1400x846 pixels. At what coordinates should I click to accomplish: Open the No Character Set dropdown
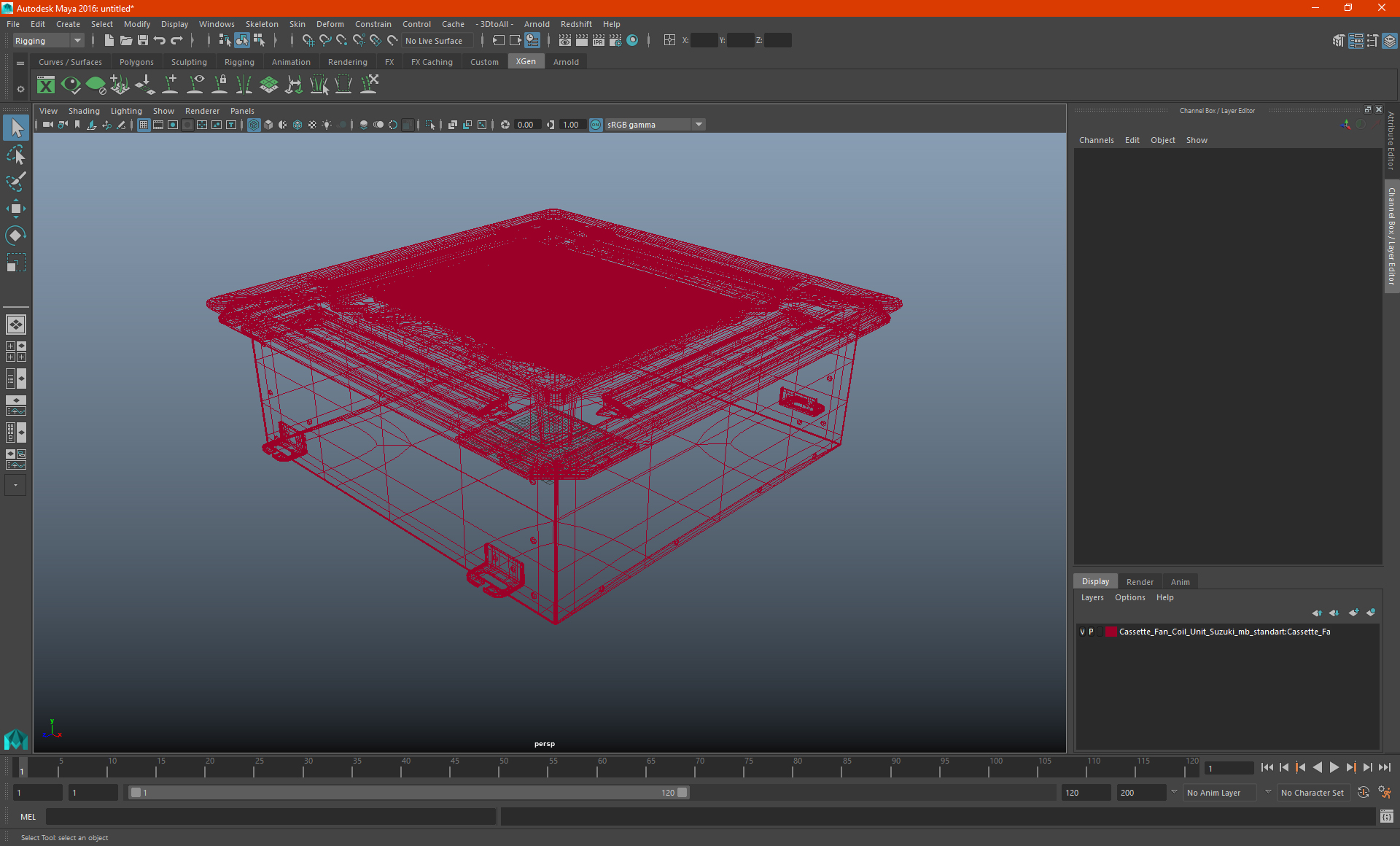click(1314, 793)
